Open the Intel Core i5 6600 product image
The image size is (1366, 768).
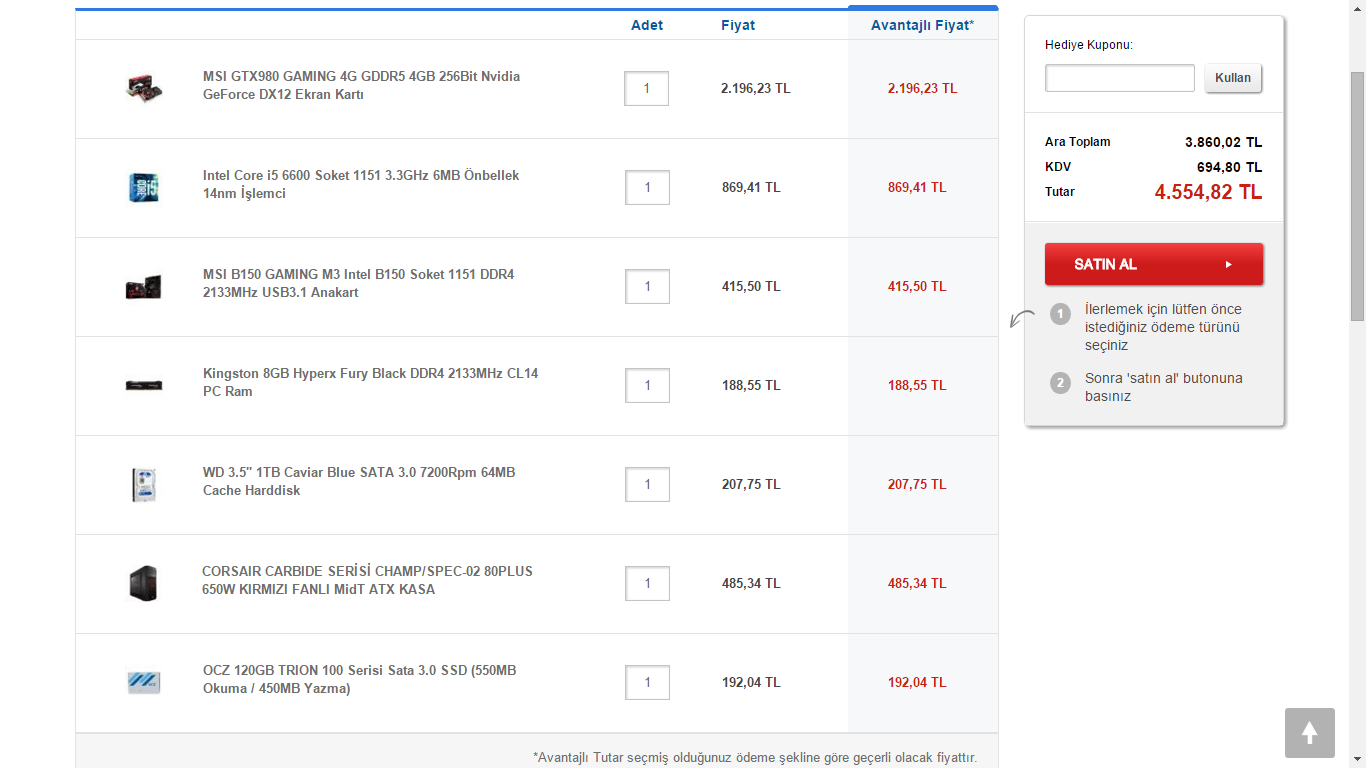tap(144, 187)
